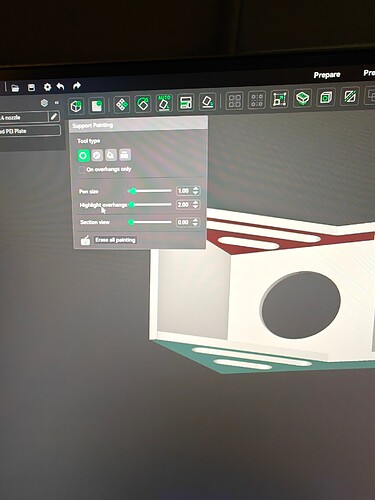Select the Circle tool type
The height and width of the screenshot is (500, 375).
[x=83, y=156]
